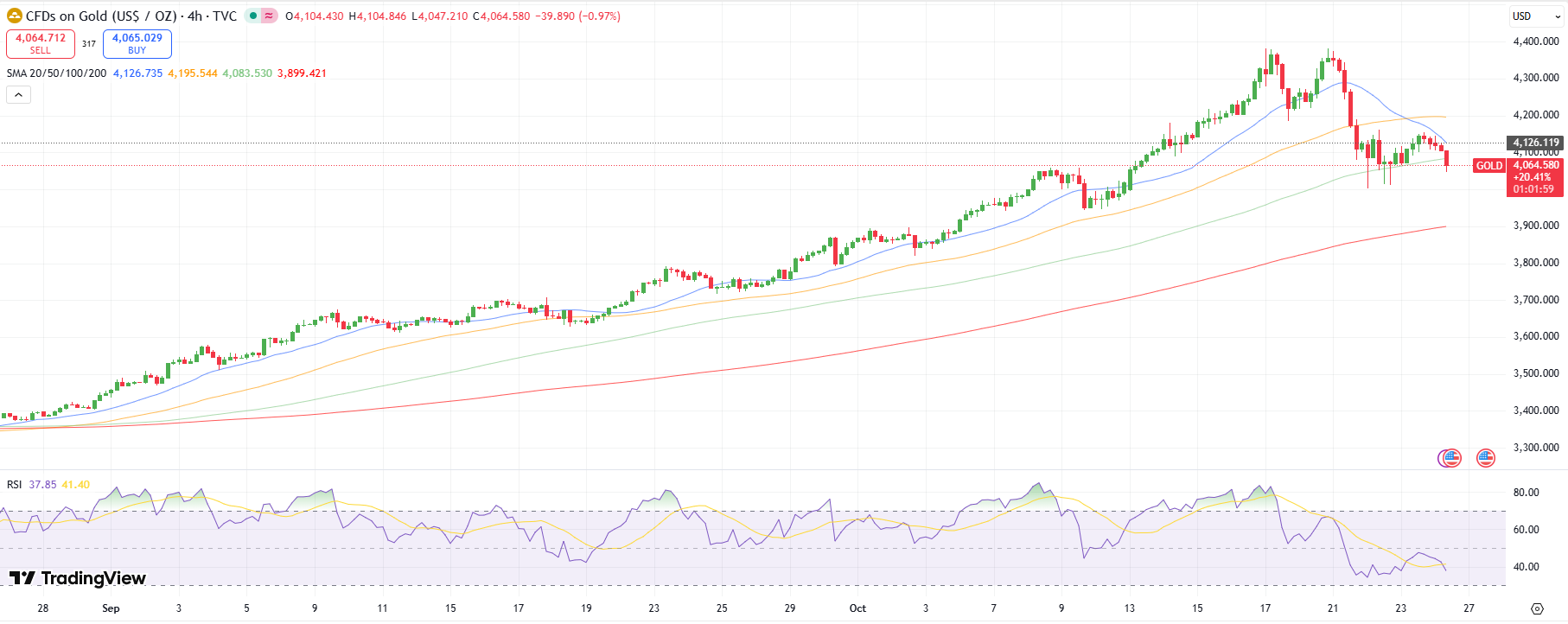Open the rightmost US flag economic event
1568x624 pixels.
[1486, 458]
